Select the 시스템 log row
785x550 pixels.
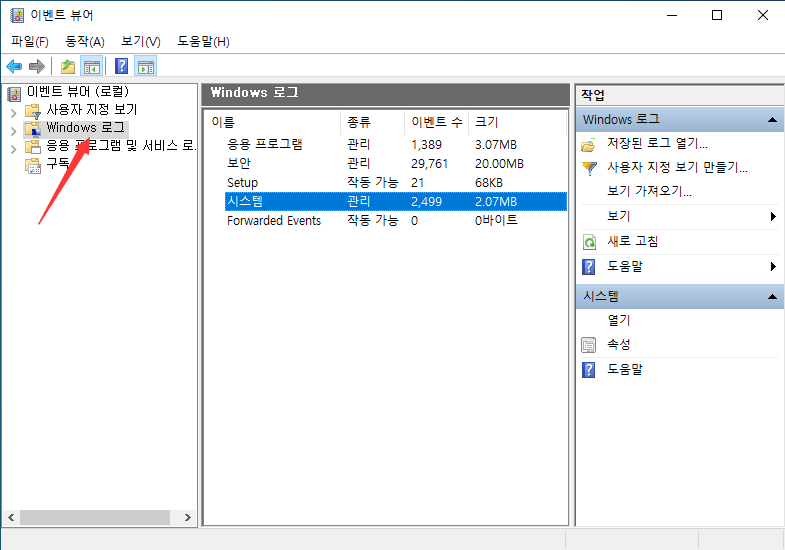pos(396,202)
